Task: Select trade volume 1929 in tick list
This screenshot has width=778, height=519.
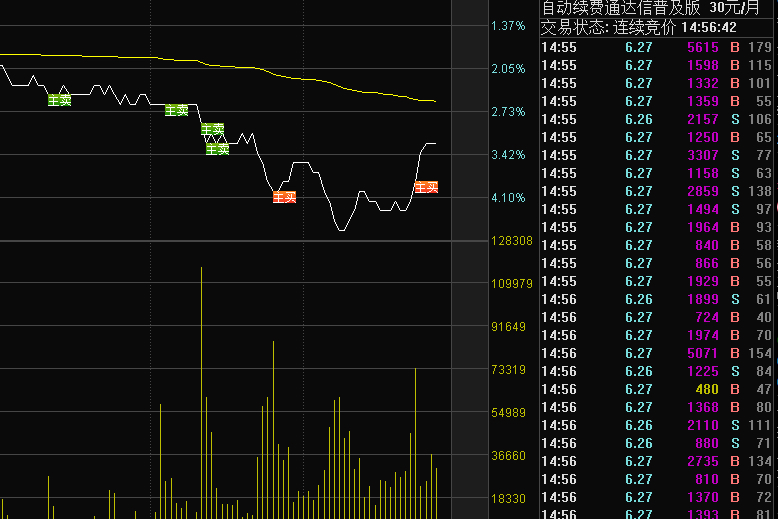Action: (x=703, y=281)
